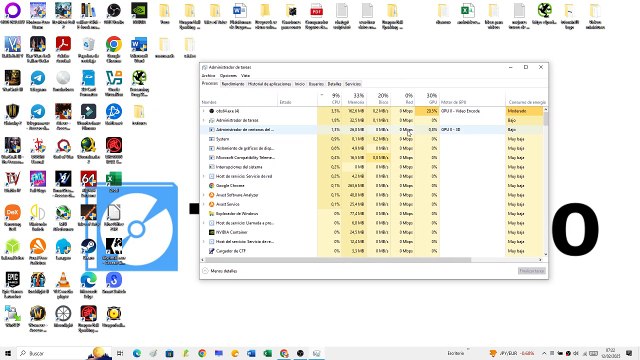This screenshot has width=640, height=360.
Task: Open the Vista menu
Action: tap(245, 76)
